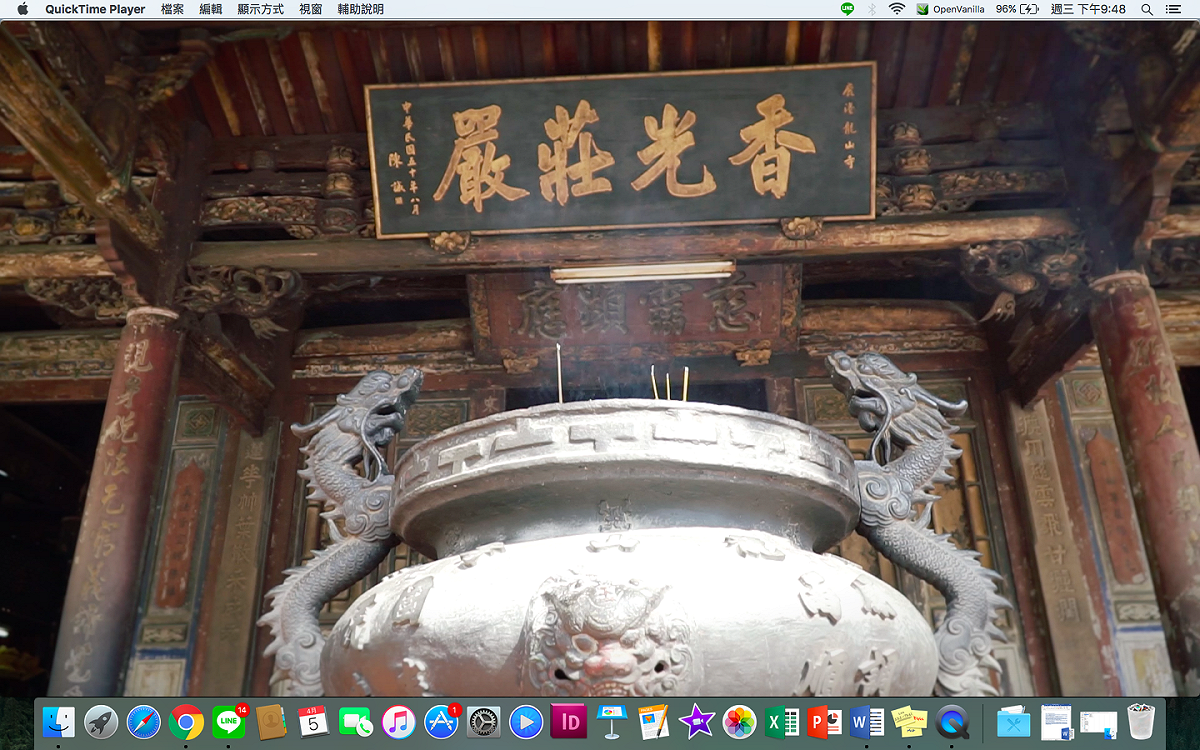1200x750 pixels.
Task: Open the OpenVanilla input method menu
Action: click(x=951, y=9)
